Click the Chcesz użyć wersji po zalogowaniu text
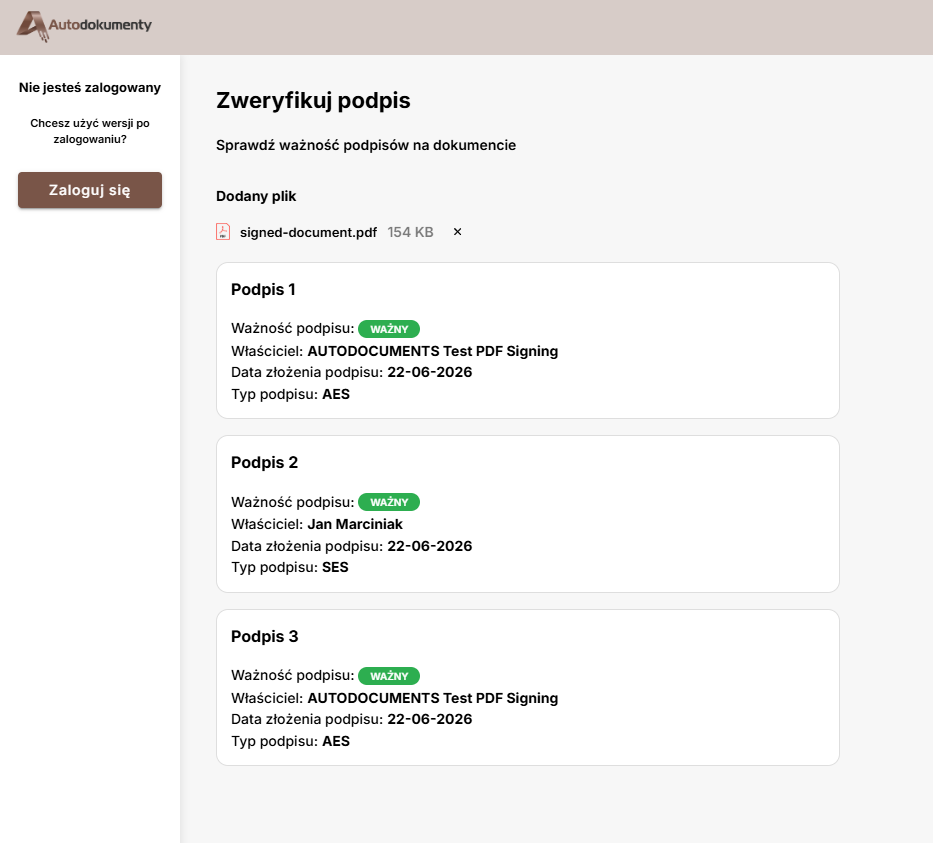The width and height of the screenshot is (933, 843). click(90, 131)
